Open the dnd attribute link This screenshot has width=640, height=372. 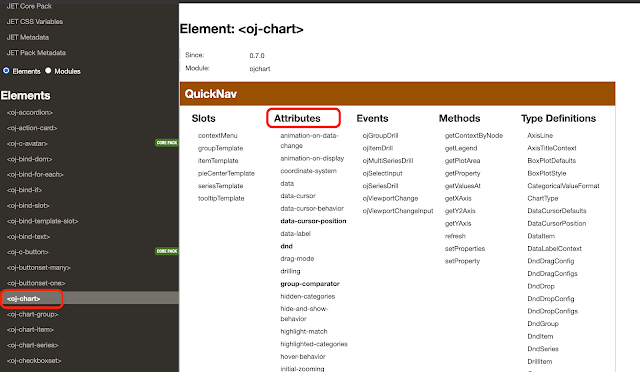point(287,246)
